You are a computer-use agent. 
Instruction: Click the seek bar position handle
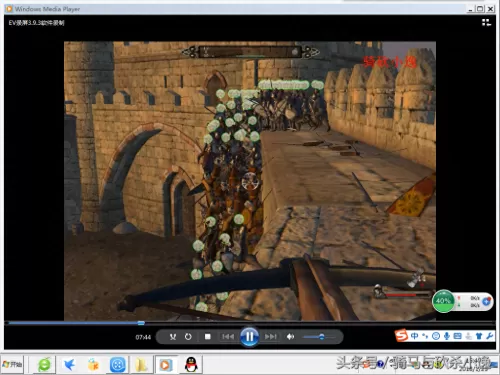141,323
